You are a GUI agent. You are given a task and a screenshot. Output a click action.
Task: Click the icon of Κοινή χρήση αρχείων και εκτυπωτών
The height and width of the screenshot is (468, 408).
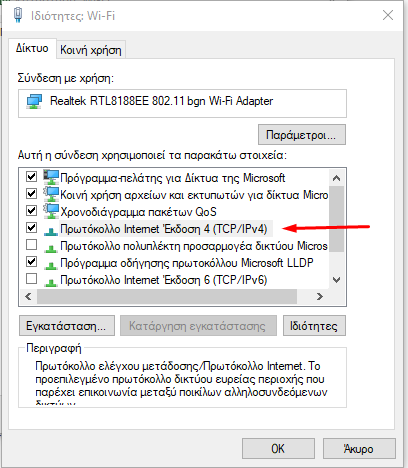[x=51, y=194]
